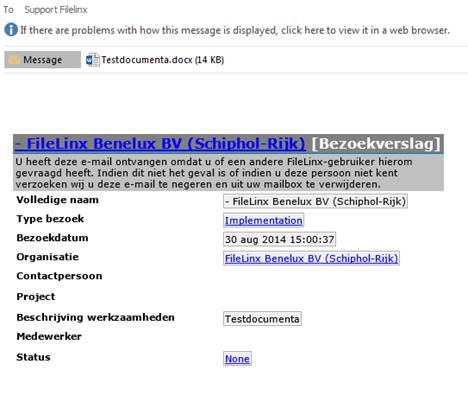The width and height of the screenshot is (468, 396).
Task: Click the Bezoekdatum label
Action: pyautogui.click(x=52, y=238)
